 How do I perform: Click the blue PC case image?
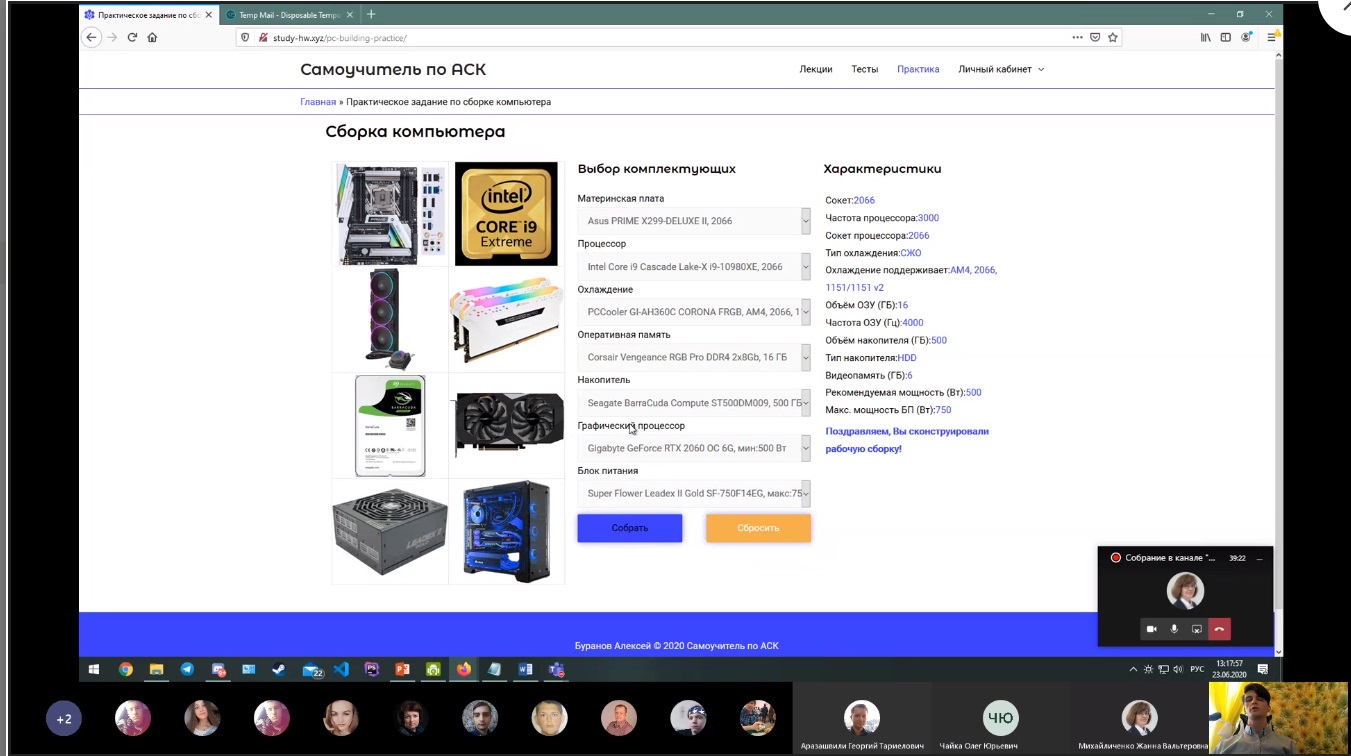coord(507,531)
